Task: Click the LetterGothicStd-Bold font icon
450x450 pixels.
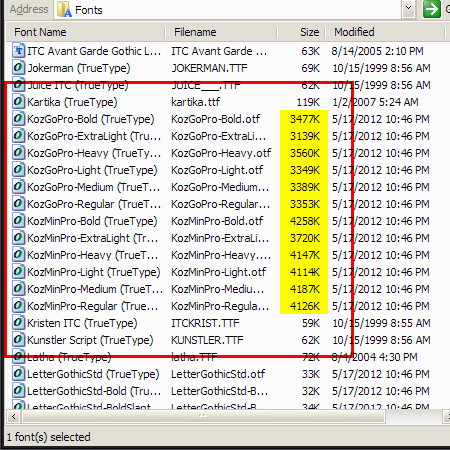Action: pyautogui.click(x=19, y=391)
